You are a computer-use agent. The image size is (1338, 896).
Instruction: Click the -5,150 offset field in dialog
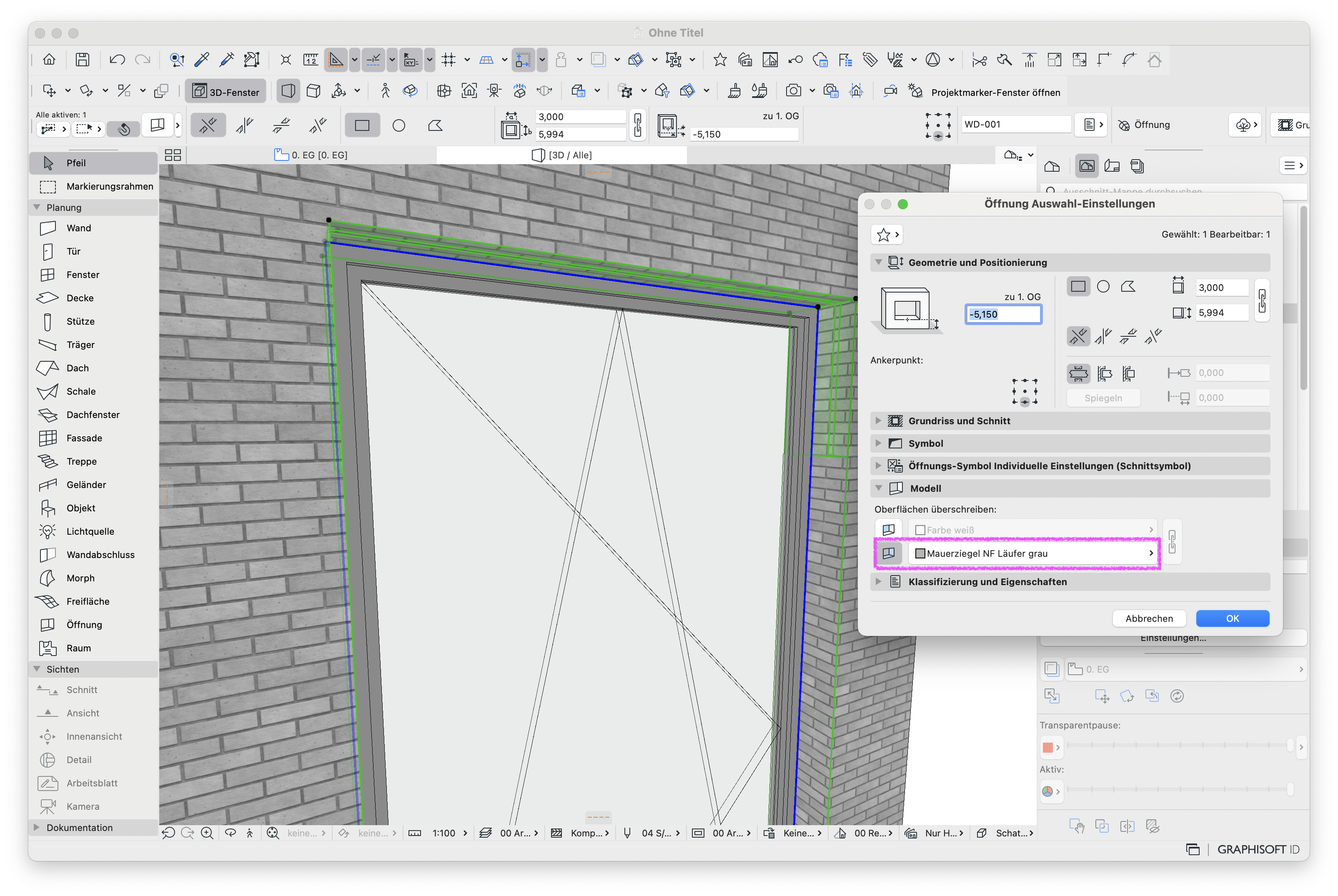(x=1003, y=314)
